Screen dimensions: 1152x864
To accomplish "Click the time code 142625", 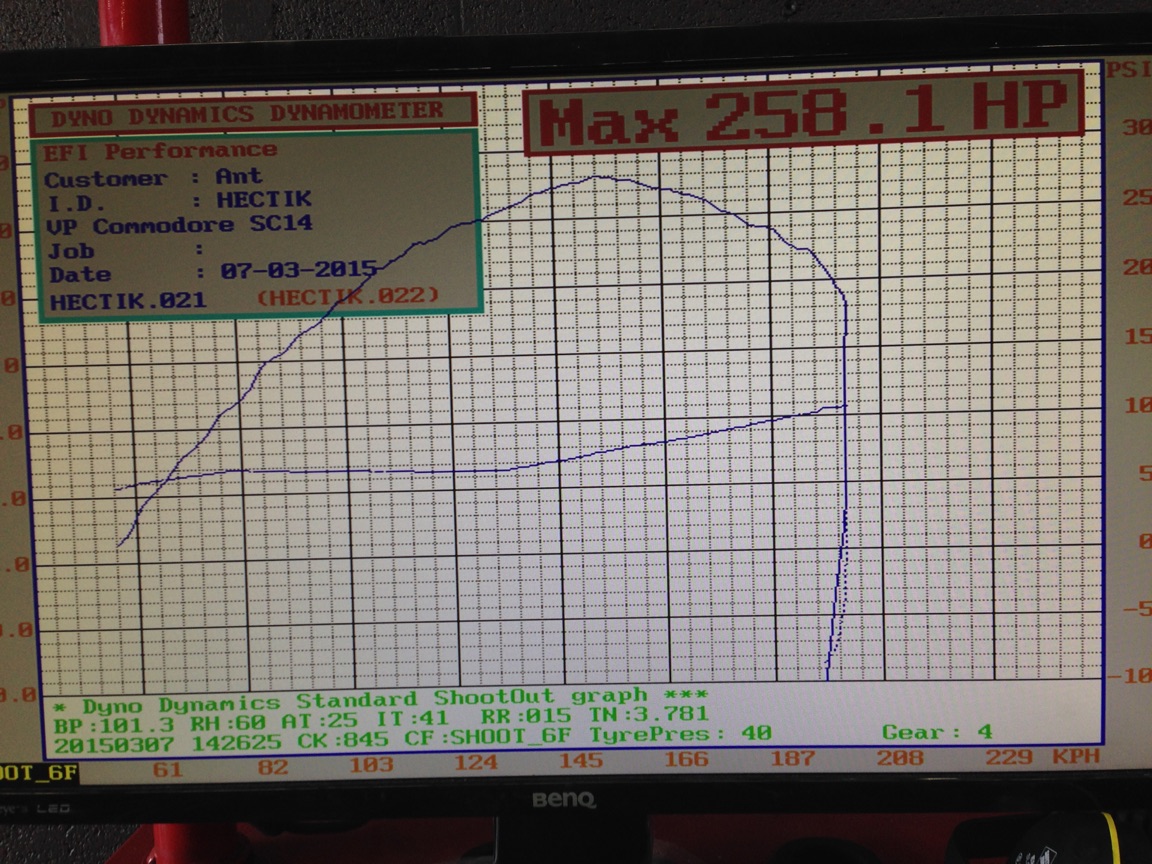I will (x=237, y=743).
